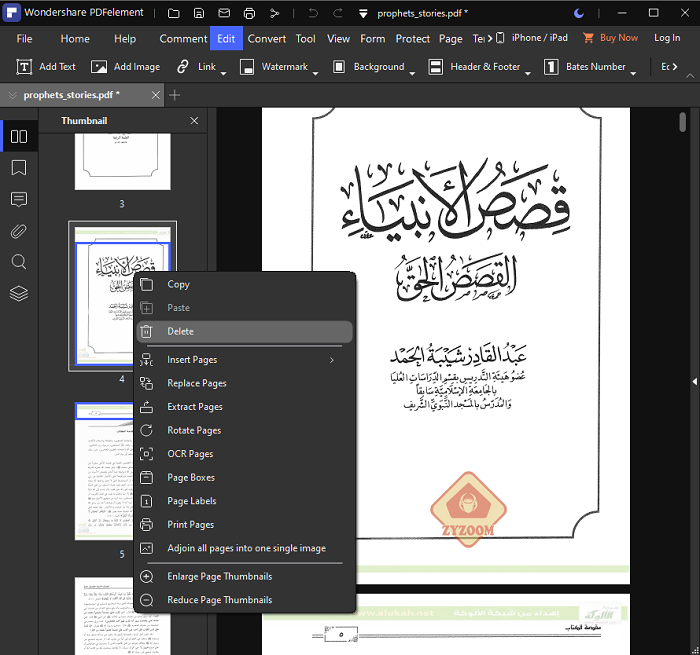Click the Background tool
Viewport: 700px width, 655px height.
coord(369,67)
